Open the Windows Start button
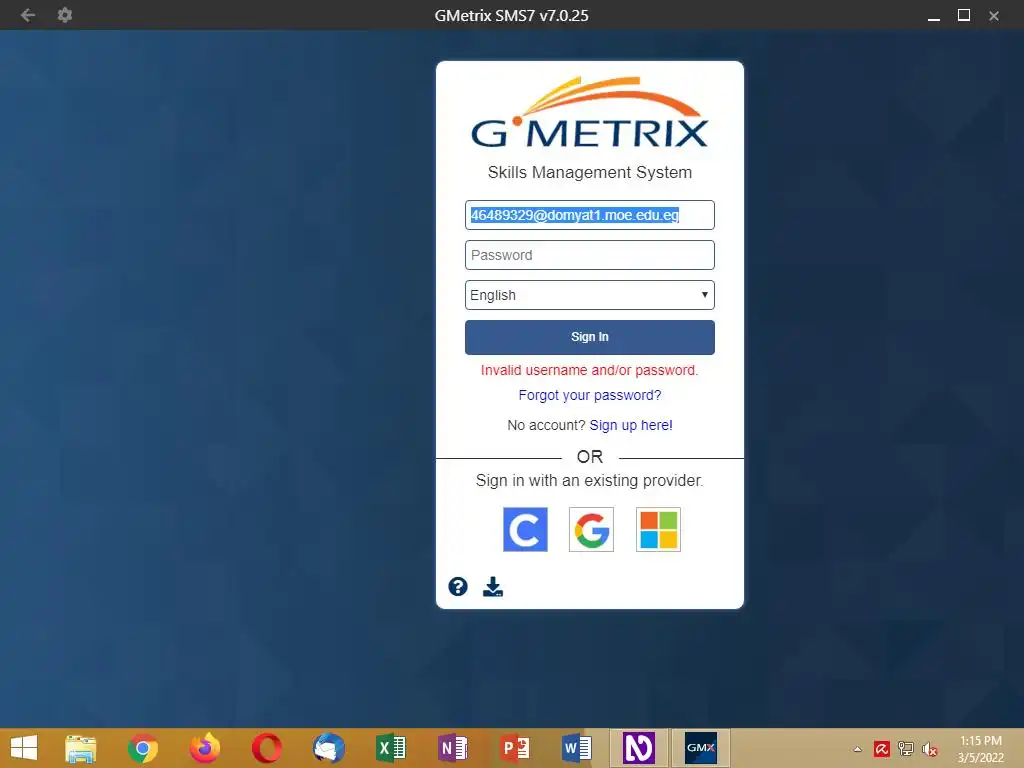 pos(24,748)
